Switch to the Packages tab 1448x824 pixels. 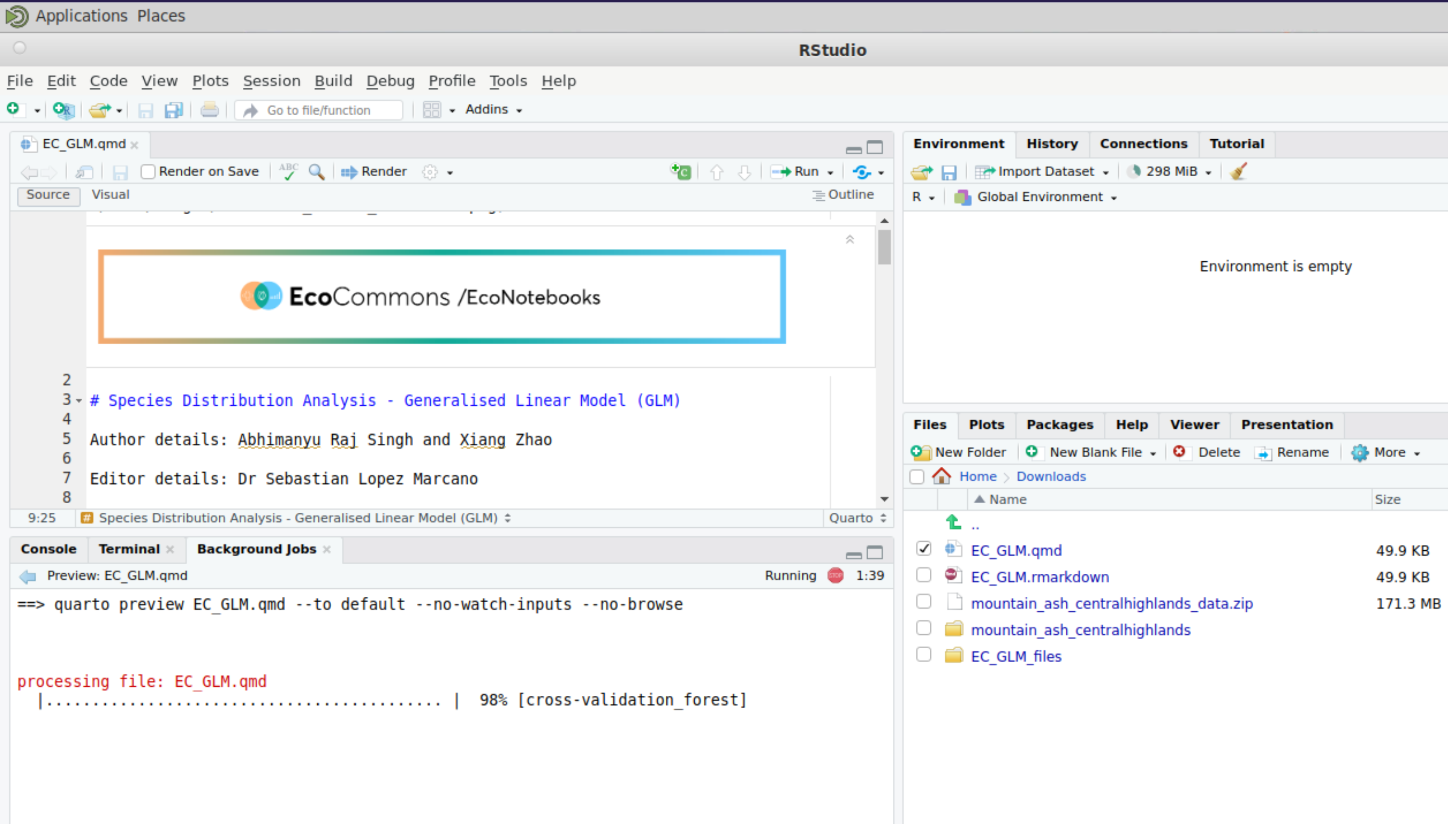click(x=1060, y=425)
